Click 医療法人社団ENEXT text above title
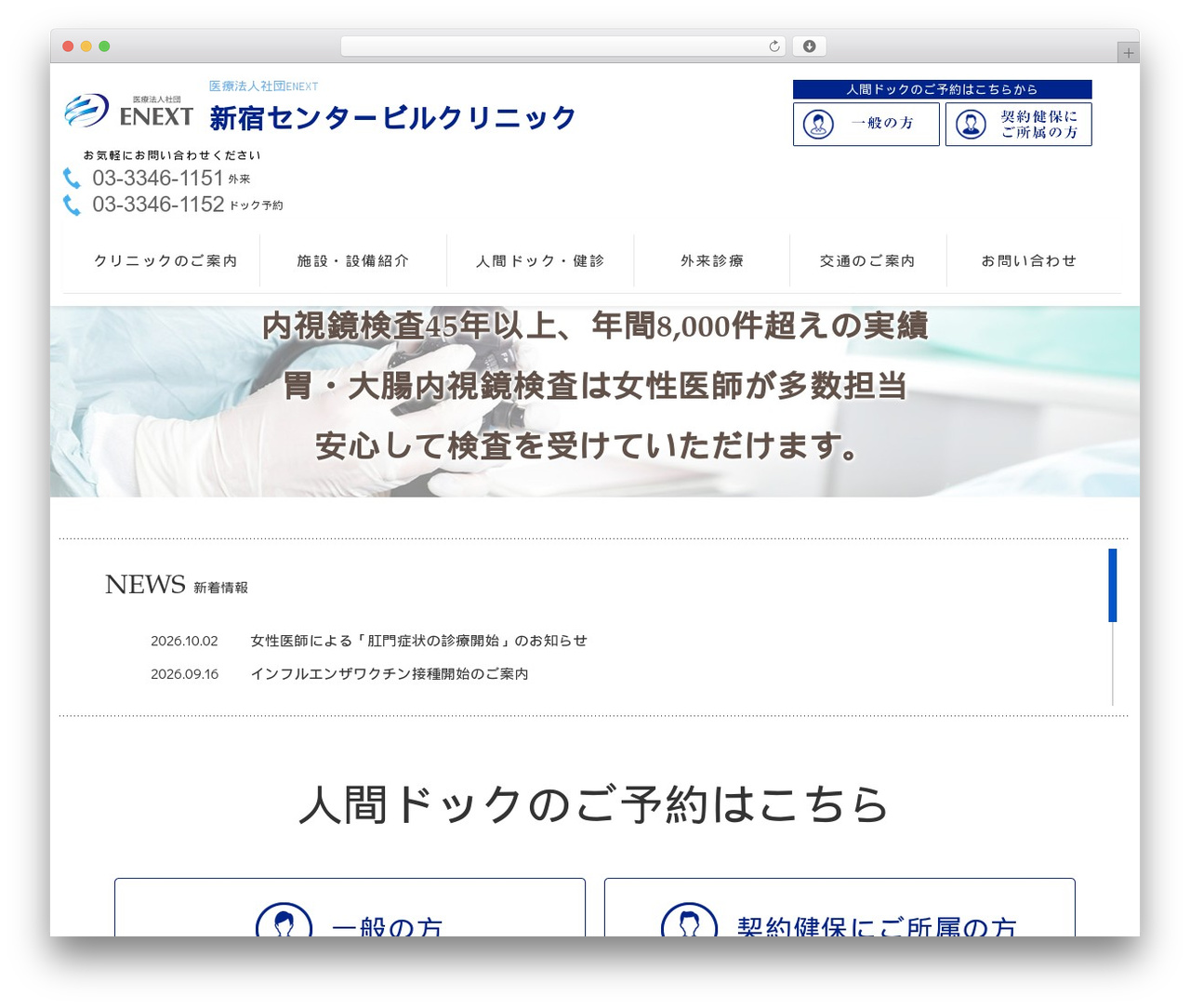Viewport: 1190px width, 1008px height. point(263,86)
